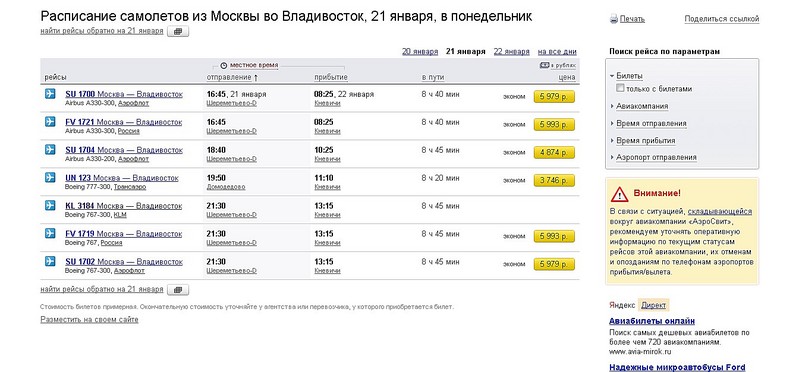The width and height of the screenshot is (799, 372).
Task: Click the airplane icon of flight KL 3184
Action: click(x=50, y=205)
